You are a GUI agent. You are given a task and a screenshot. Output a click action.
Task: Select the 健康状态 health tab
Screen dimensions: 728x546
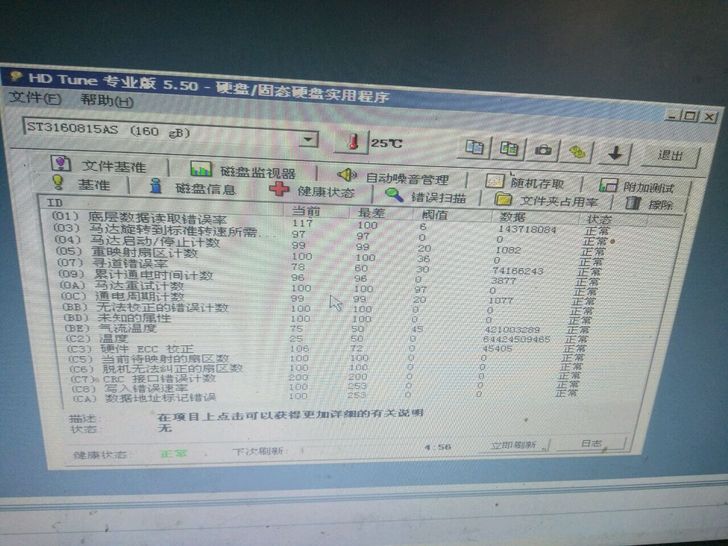[x=313, y=190]
